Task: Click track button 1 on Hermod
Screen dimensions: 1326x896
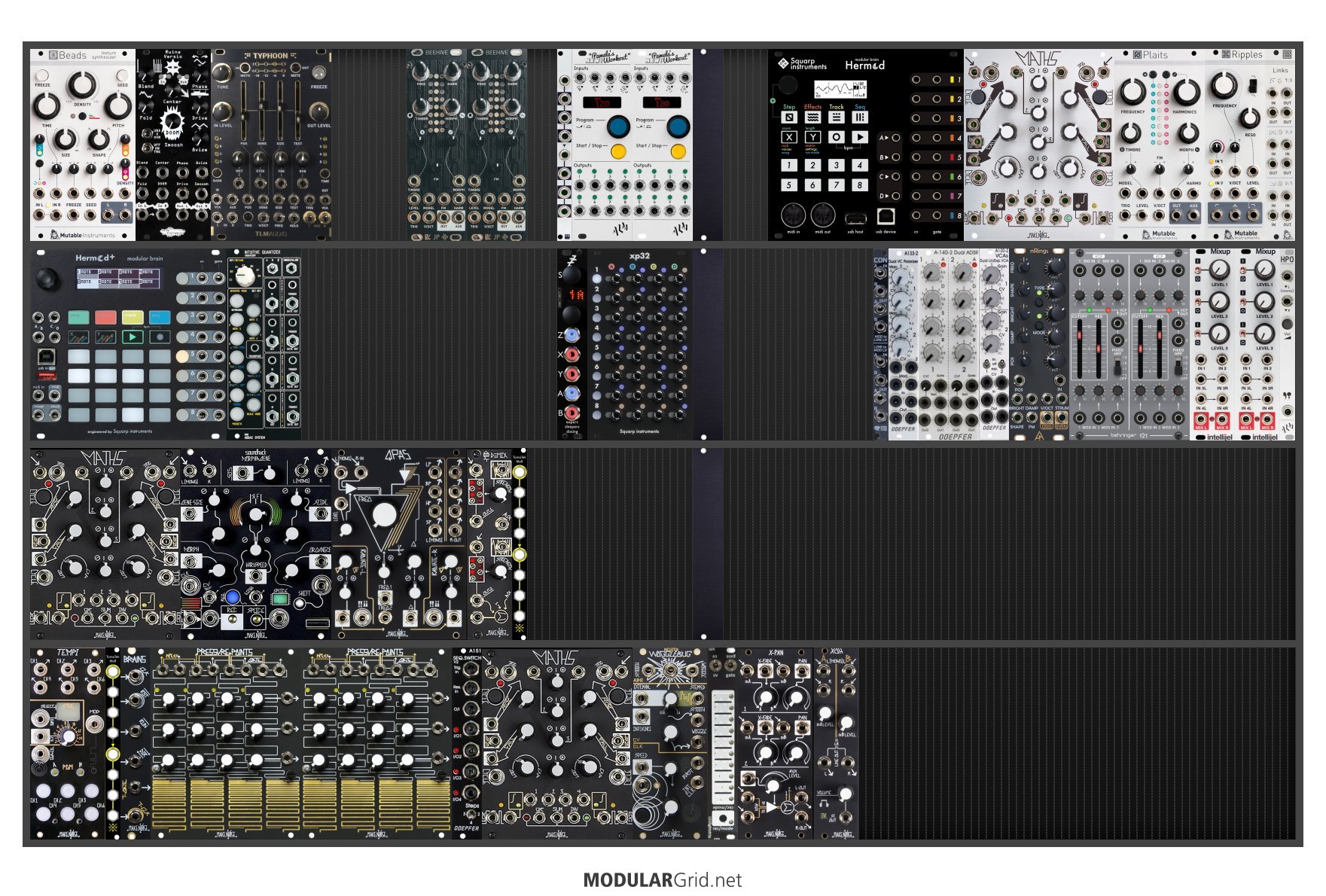Action: 789,165
